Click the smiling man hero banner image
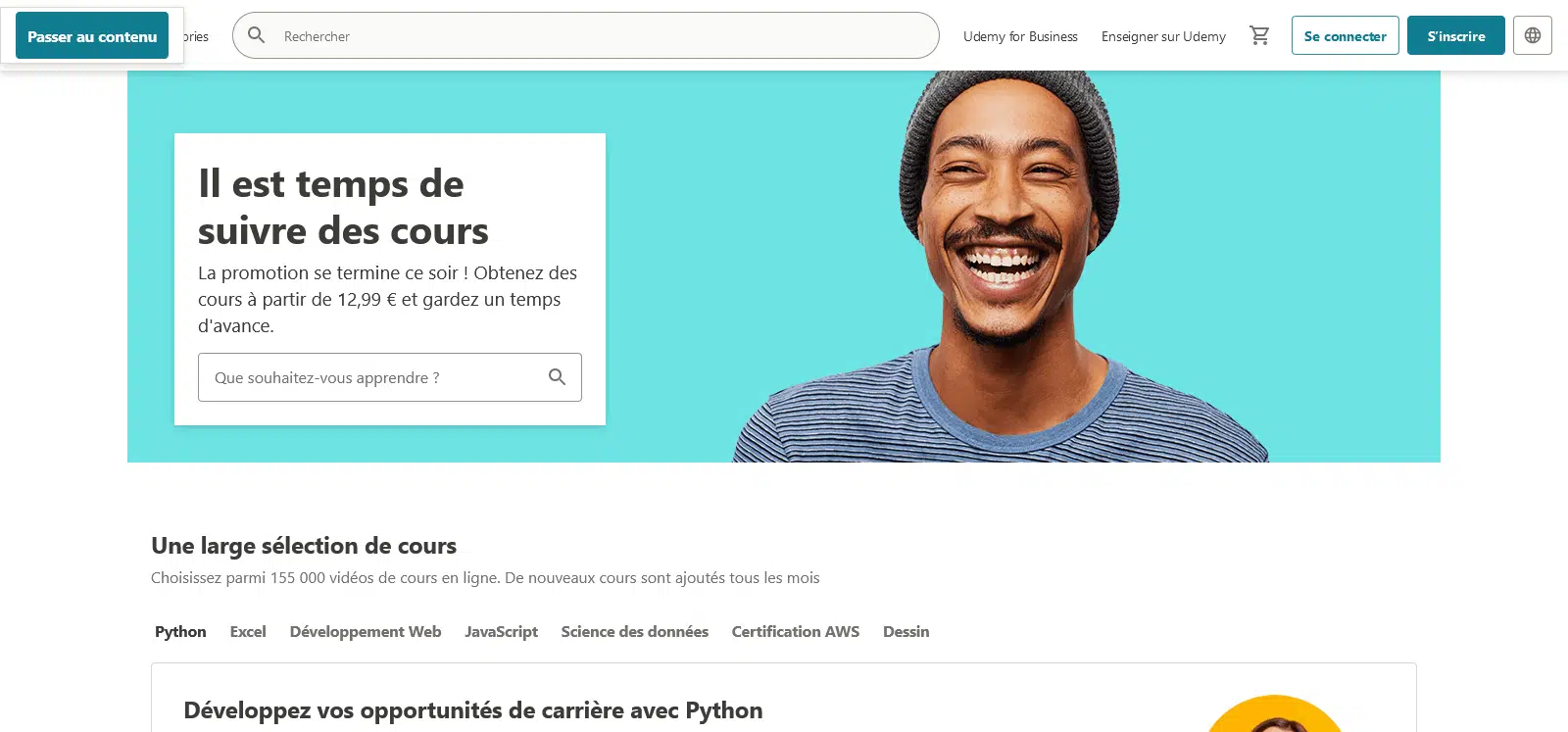Viewport: 1568px width, 732px height. pyautogui.click(x=1000, y=267)
